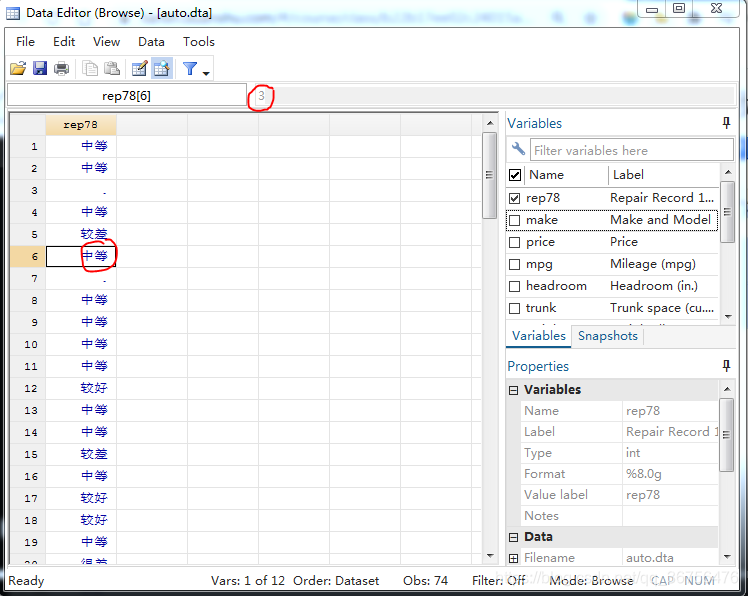Open the Data menu
The height and width of the screenshot is (596, 748).
(151, 42)
